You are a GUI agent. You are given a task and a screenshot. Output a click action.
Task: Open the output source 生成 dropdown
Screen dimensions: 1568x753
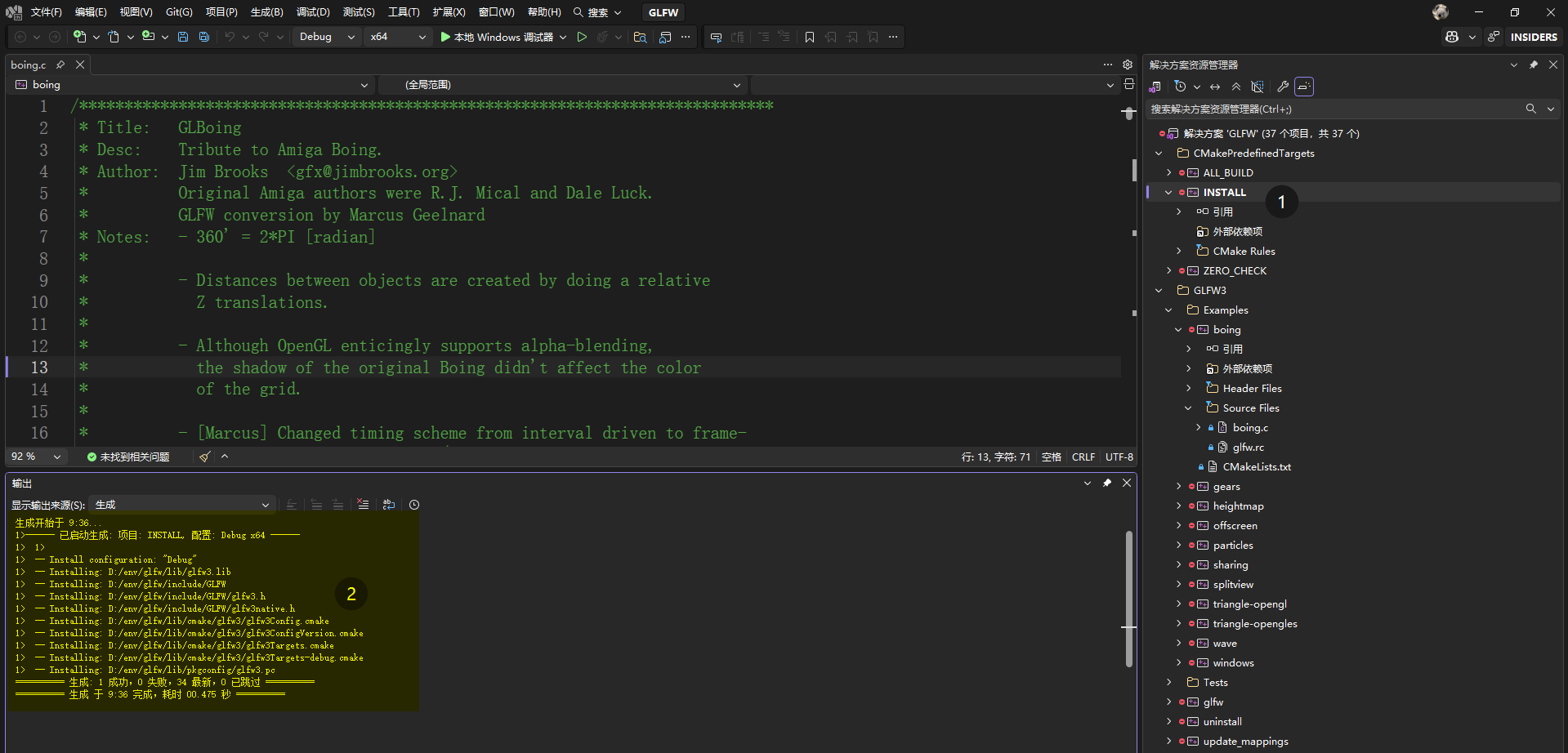(181, 505)
